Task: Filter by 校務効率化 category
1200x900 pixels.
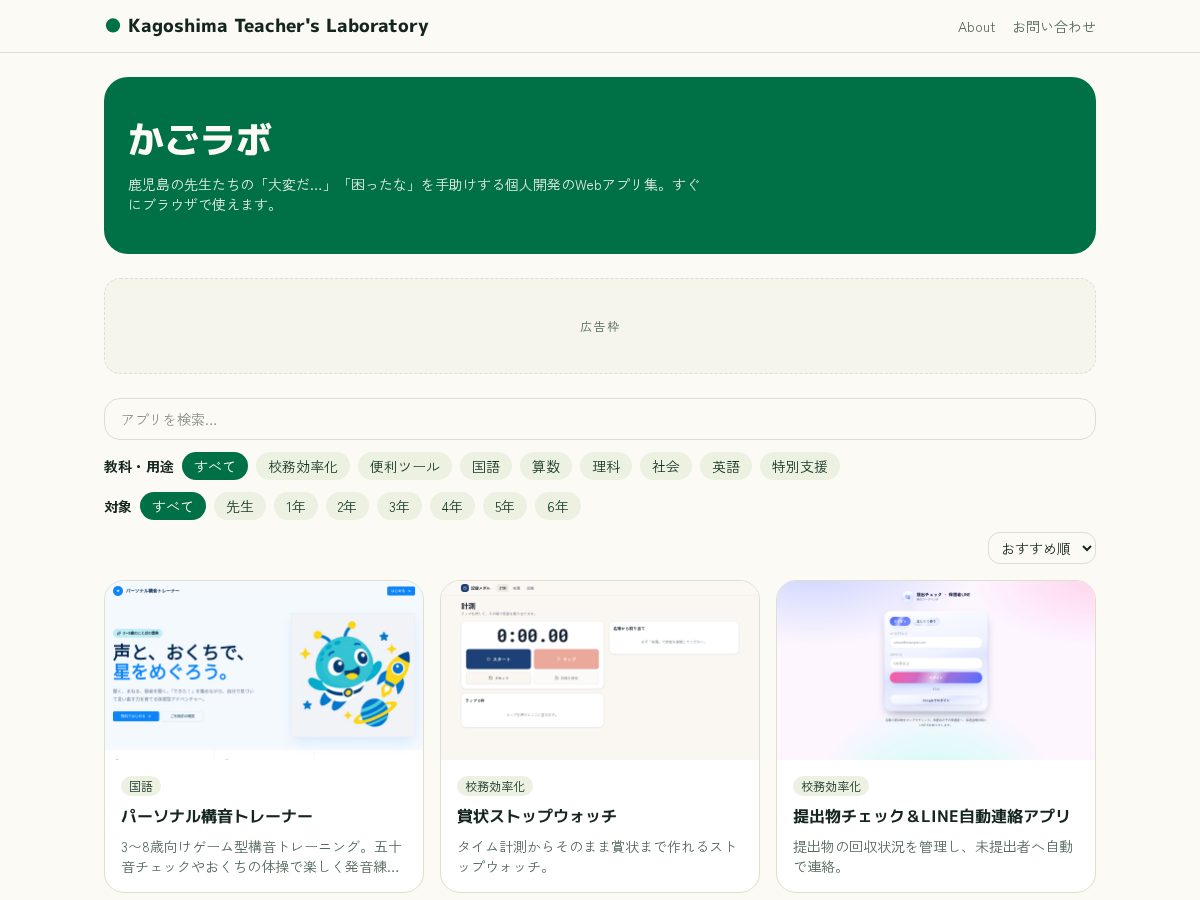Action: 303,466
